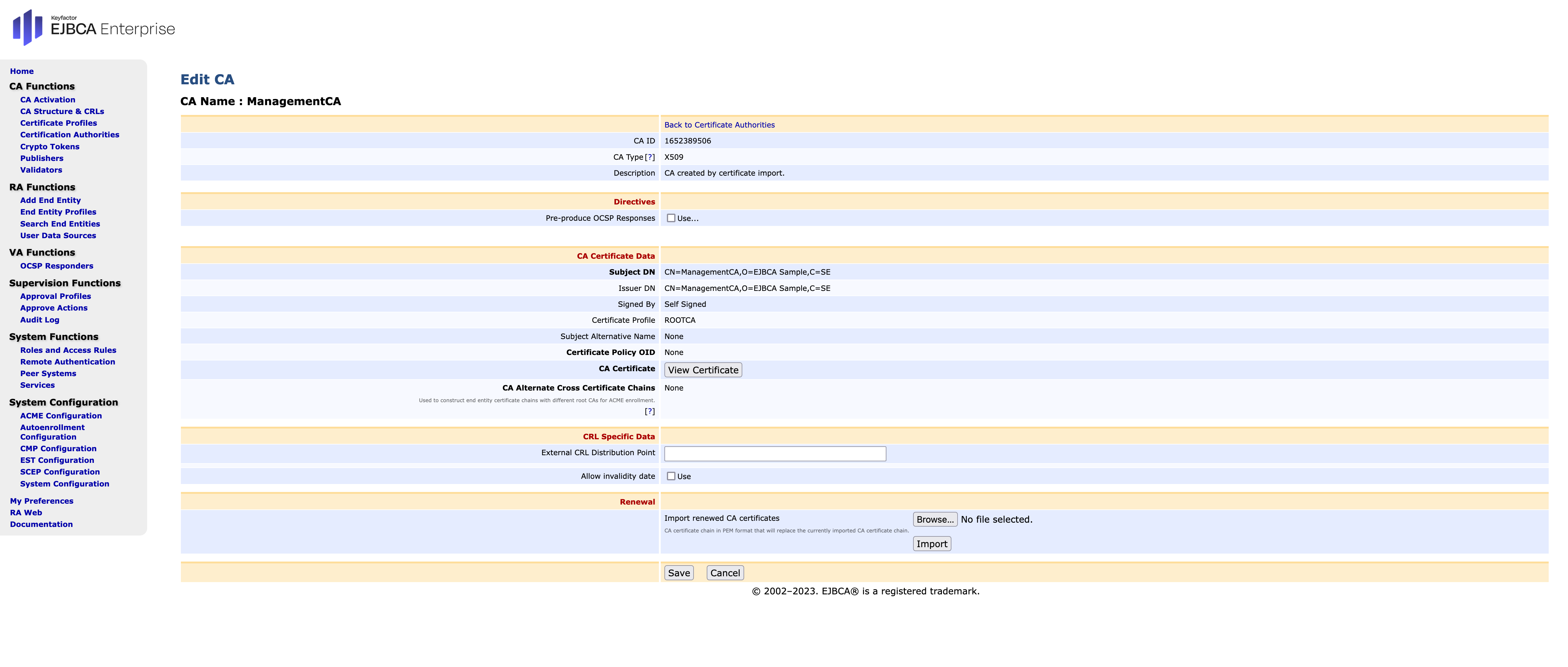Open Certificate Profiles in sidebar
The height and width of the screenshot is (667, 1568).
[x=59, y=123]
